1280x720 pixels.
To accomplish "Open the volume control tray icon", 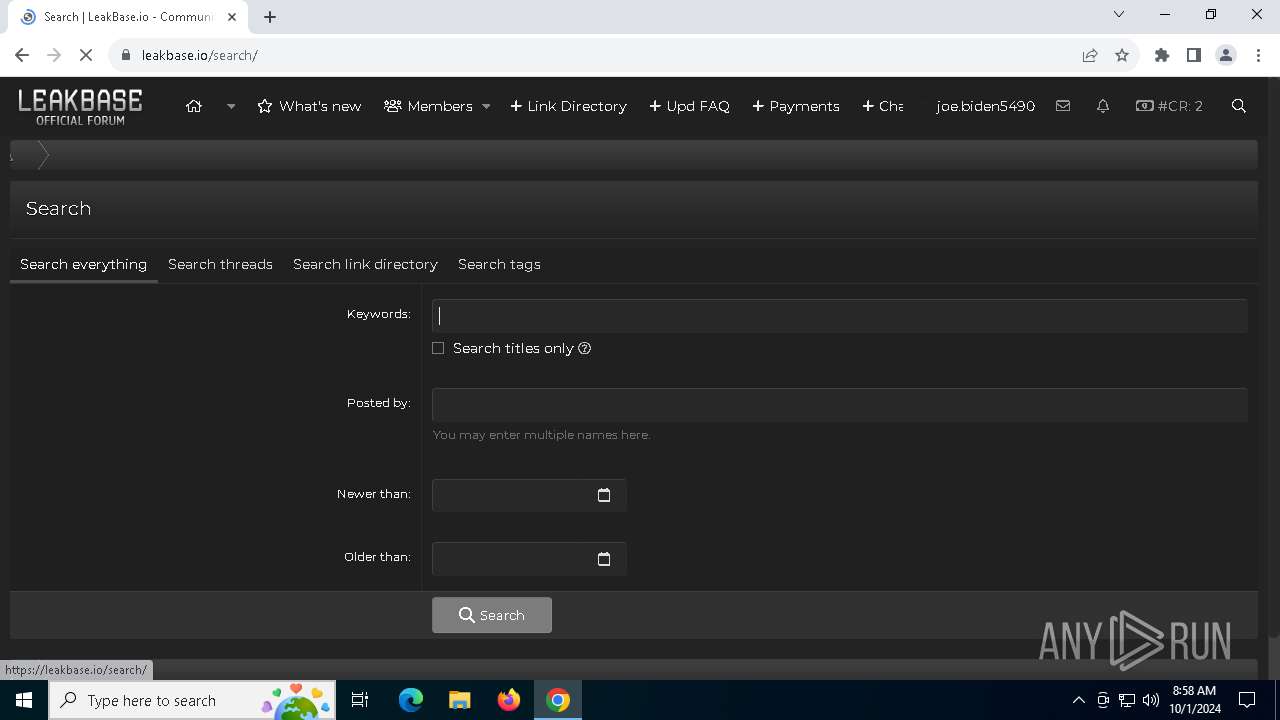I will pyautogui.click(x=1151, y=700).
